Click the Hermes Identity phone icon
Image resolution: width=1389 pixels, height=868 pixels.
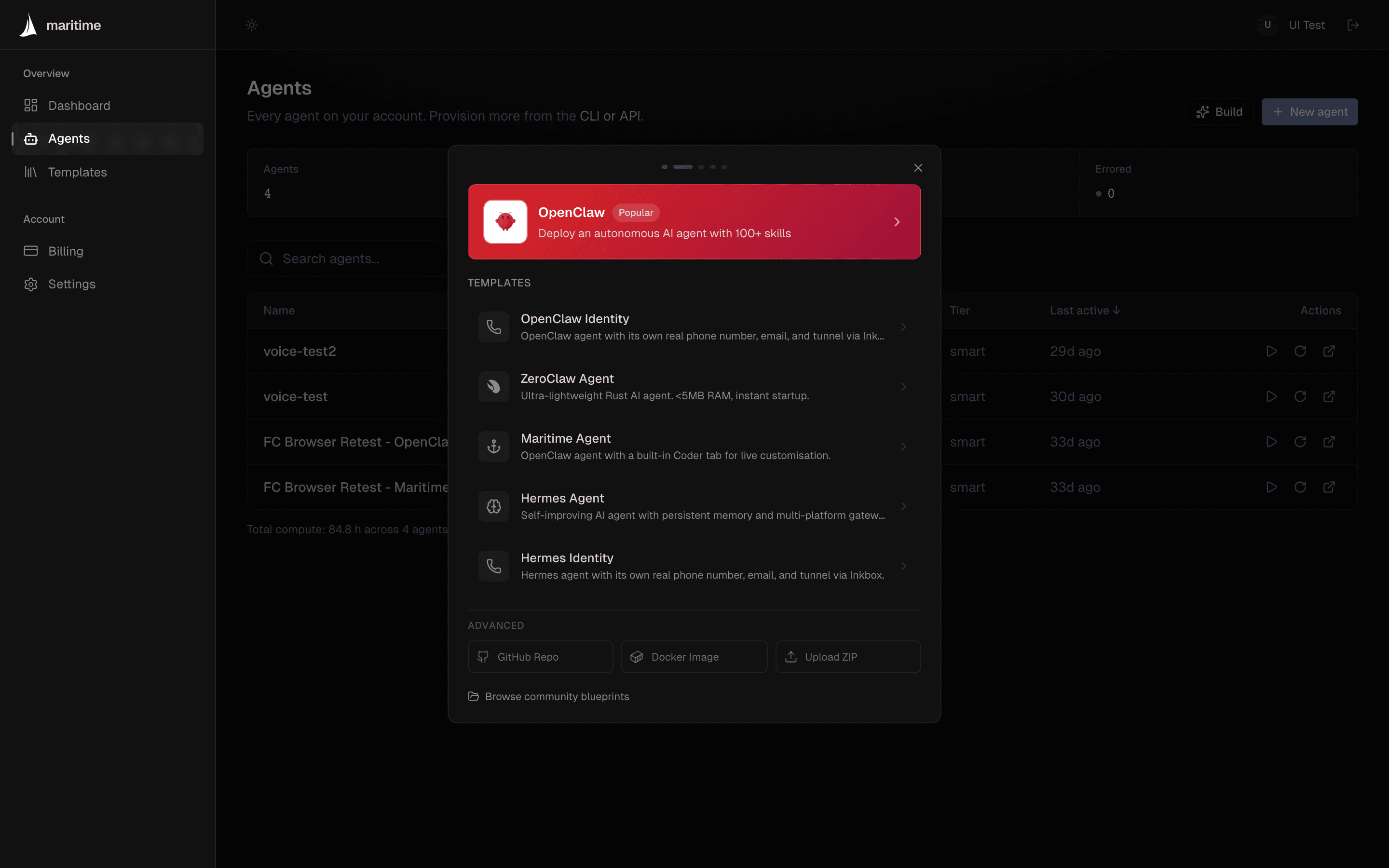click(493, 566)
